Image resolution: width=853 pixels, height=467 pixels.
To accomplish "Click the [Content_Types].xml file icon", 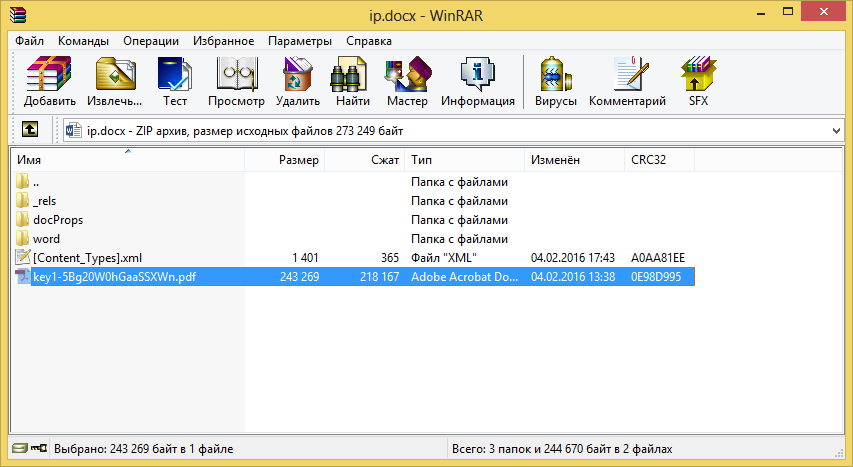I will click(23, 257).
